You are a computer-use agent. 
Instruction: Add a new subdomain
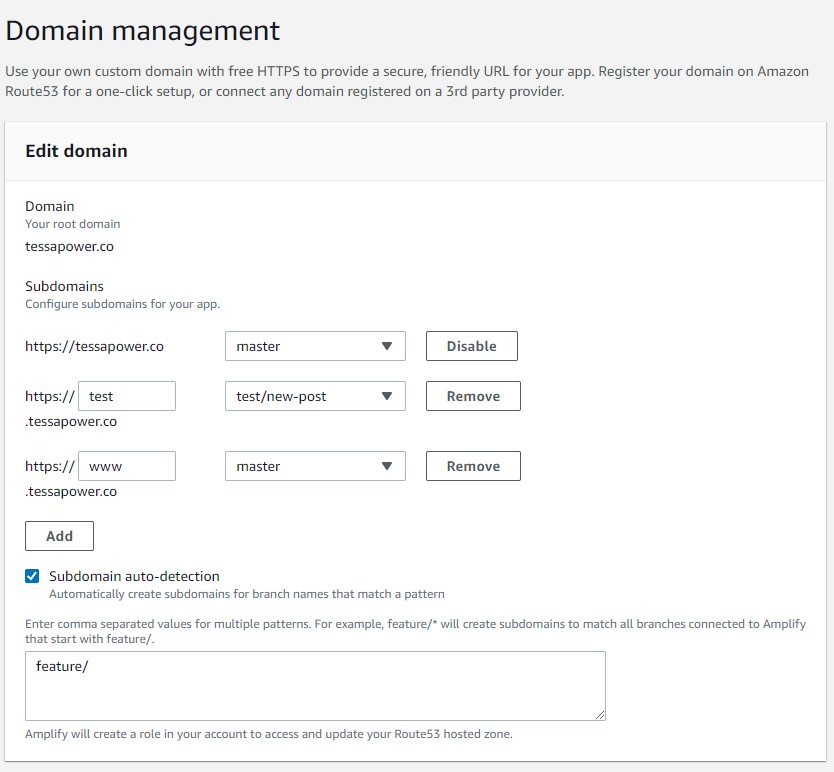(x=59, y=536)
